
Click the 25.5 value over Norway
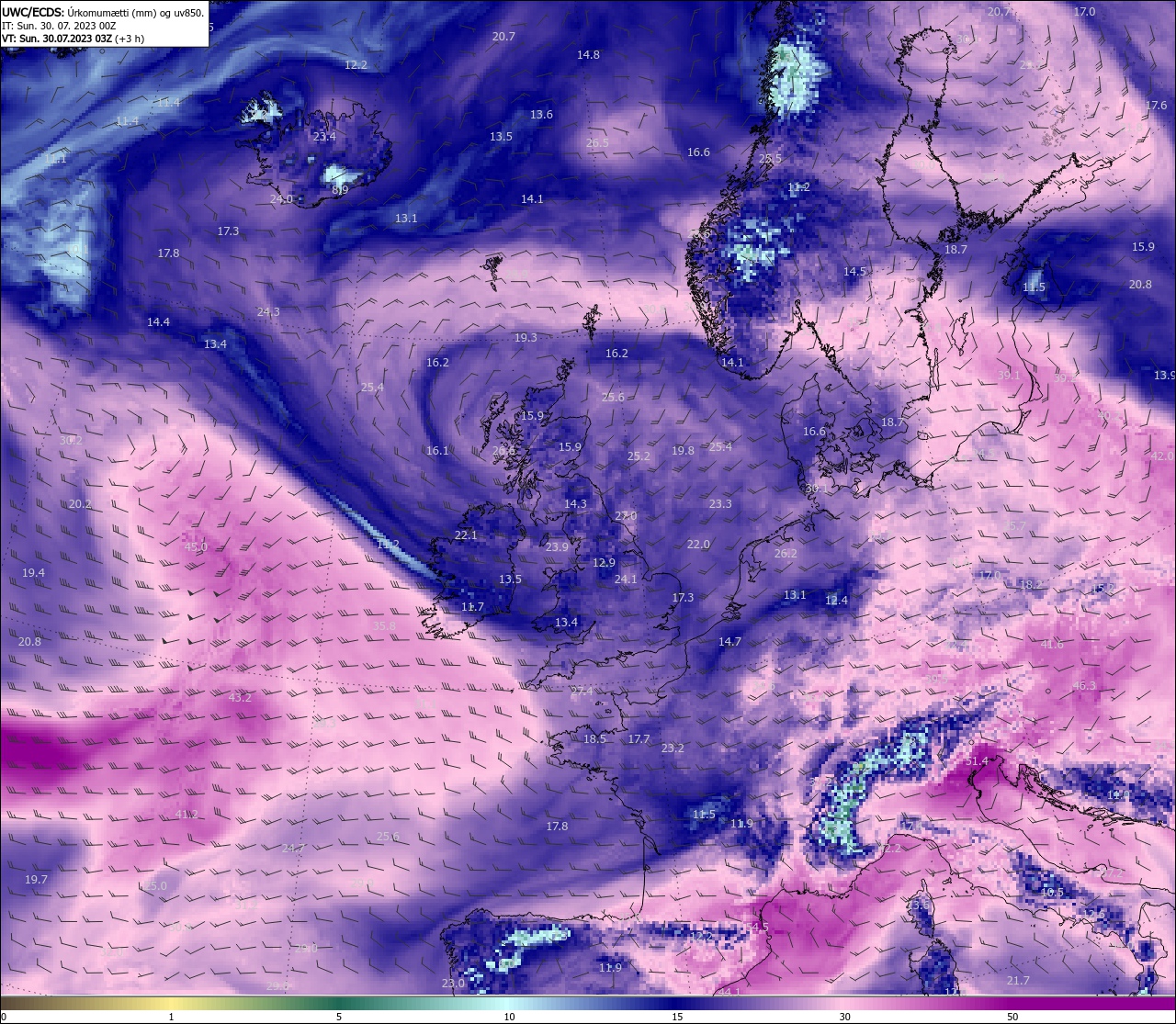click(x=770, y=159)
